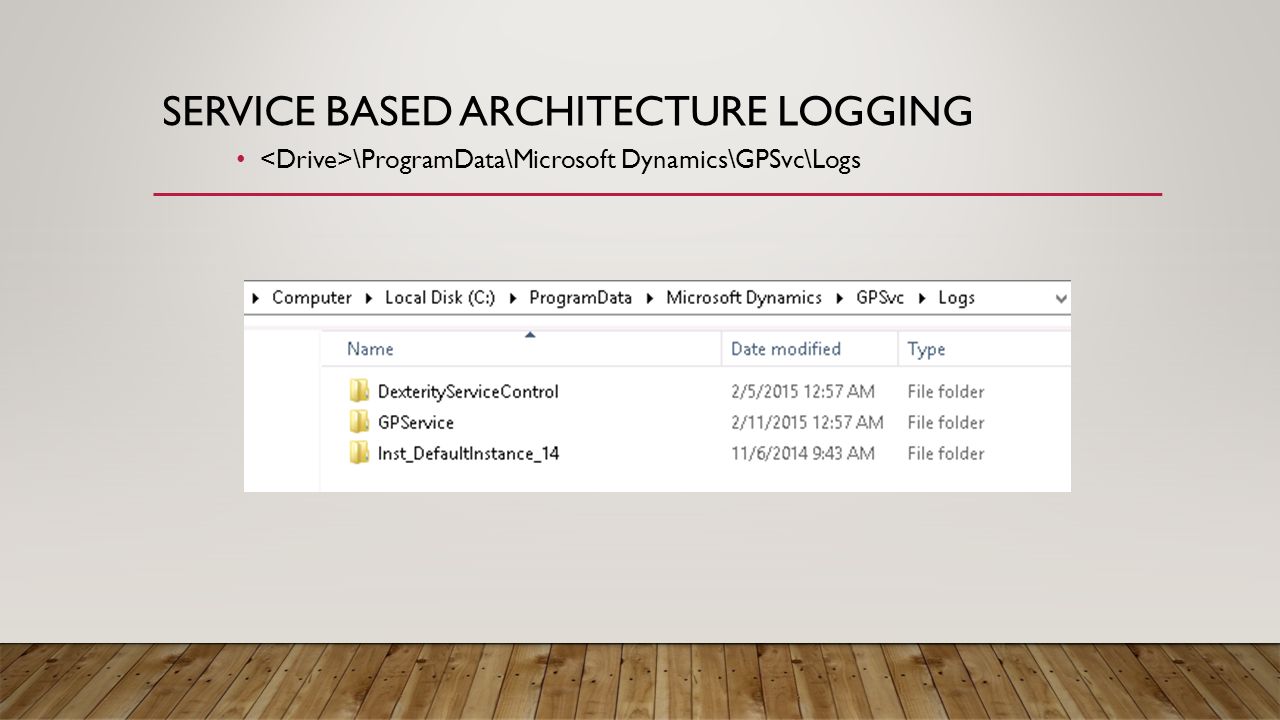
Task: Click the date 2/11/2015 12:57 AM
Action: click(x=807, y=422)
